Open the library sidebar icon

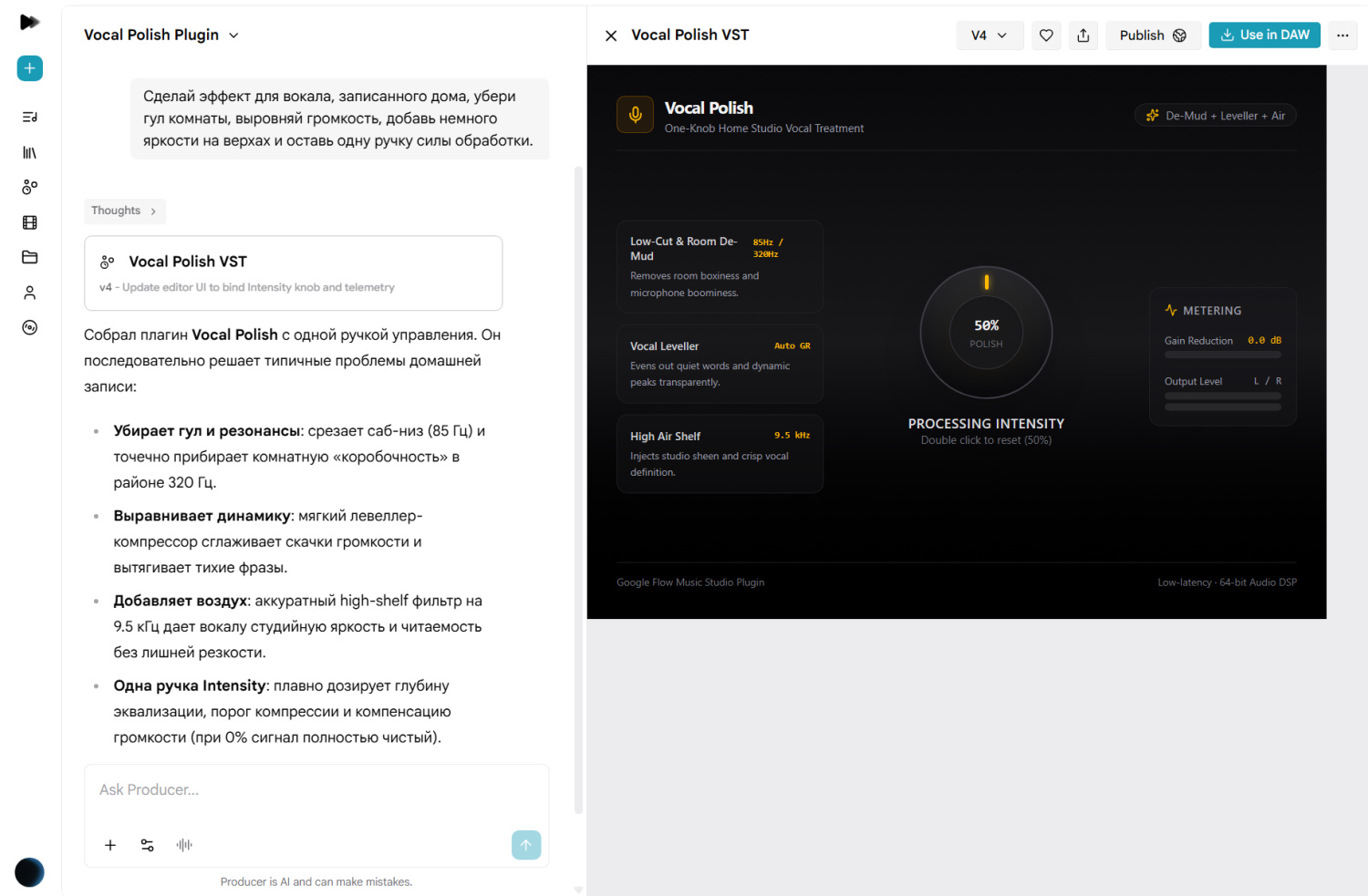29,152
